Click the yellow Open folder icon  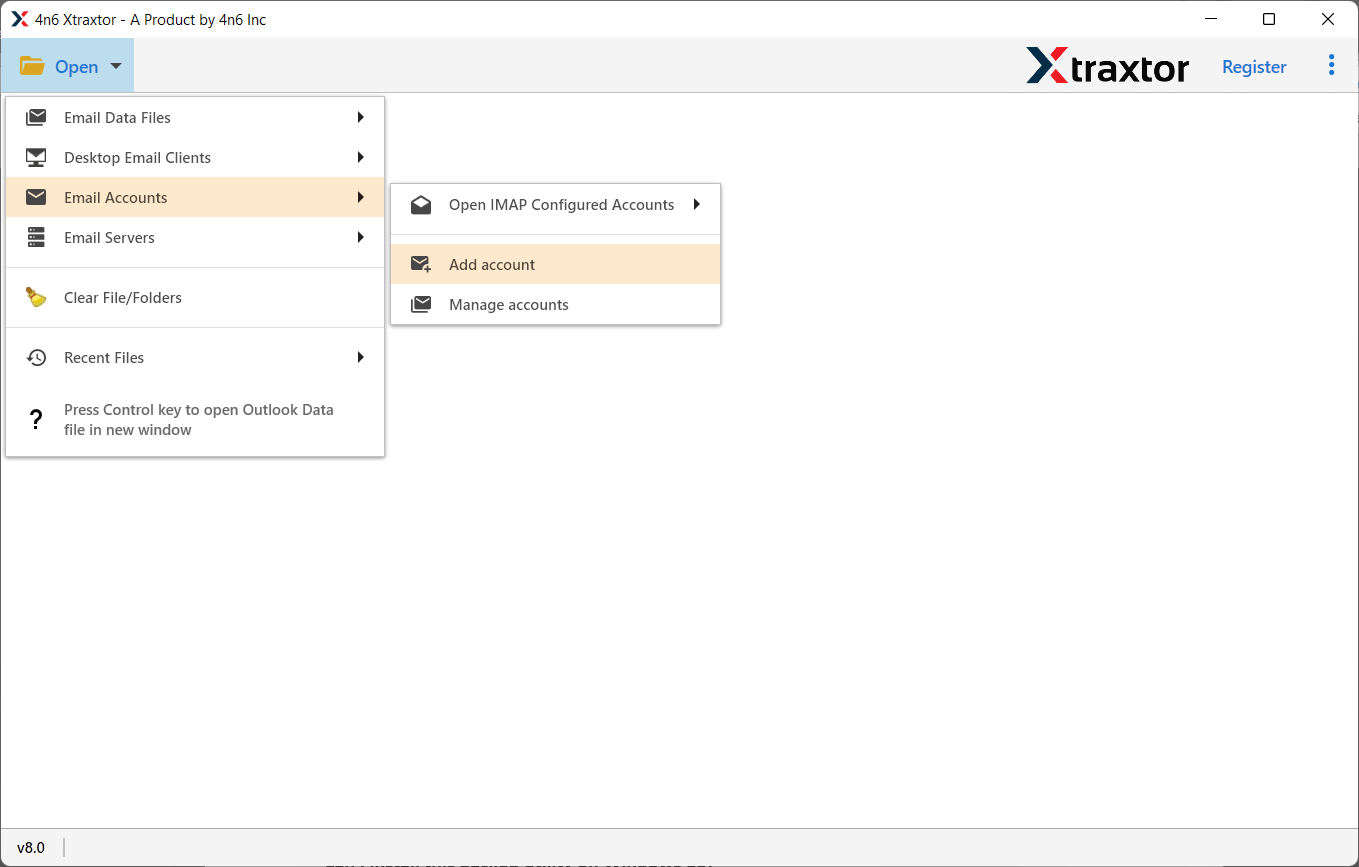coord(31,64)
